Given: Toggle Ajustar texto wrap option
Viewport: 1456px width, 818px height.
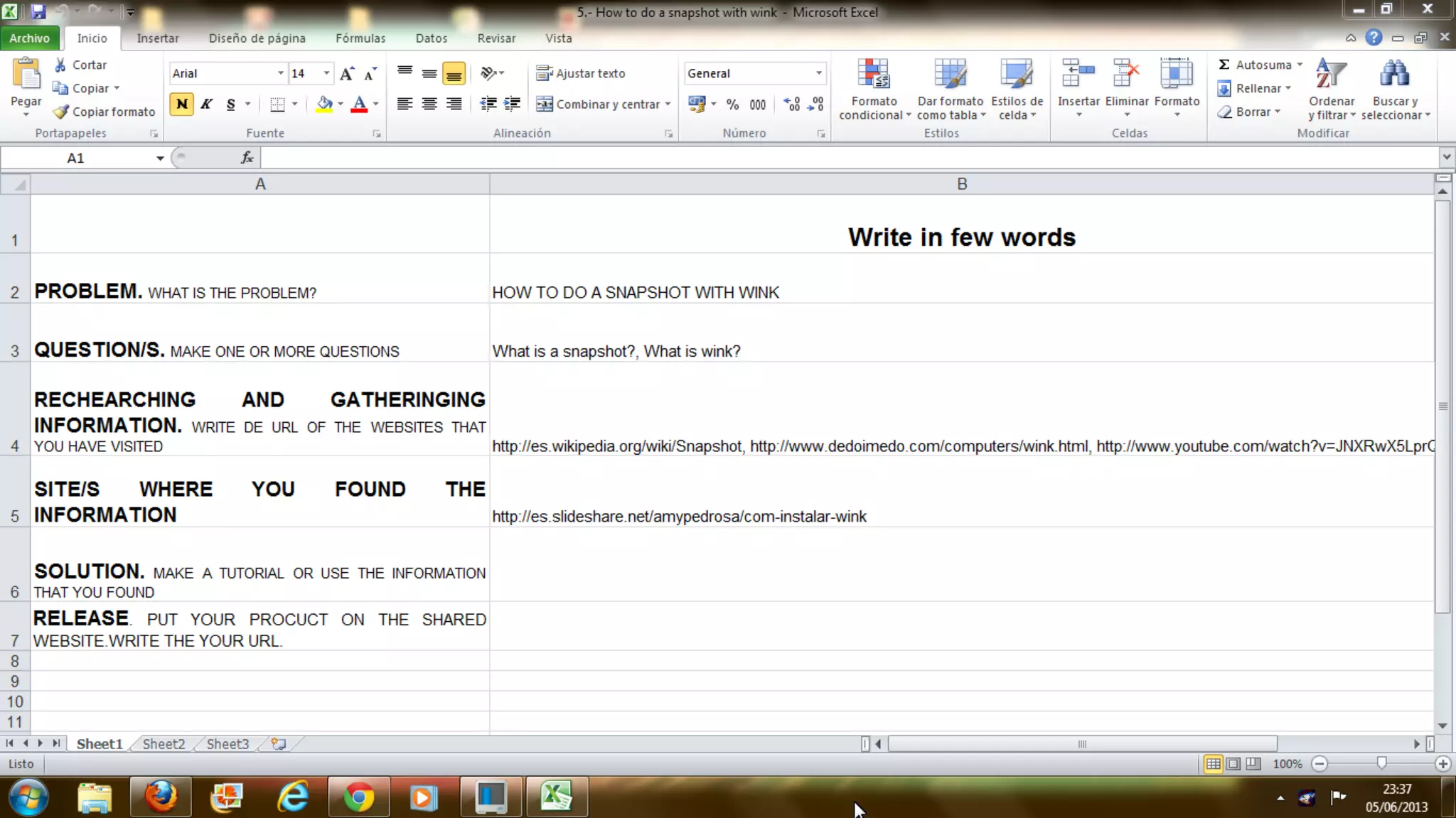Looking at the screenshot, I should click(x=581, y=73).
